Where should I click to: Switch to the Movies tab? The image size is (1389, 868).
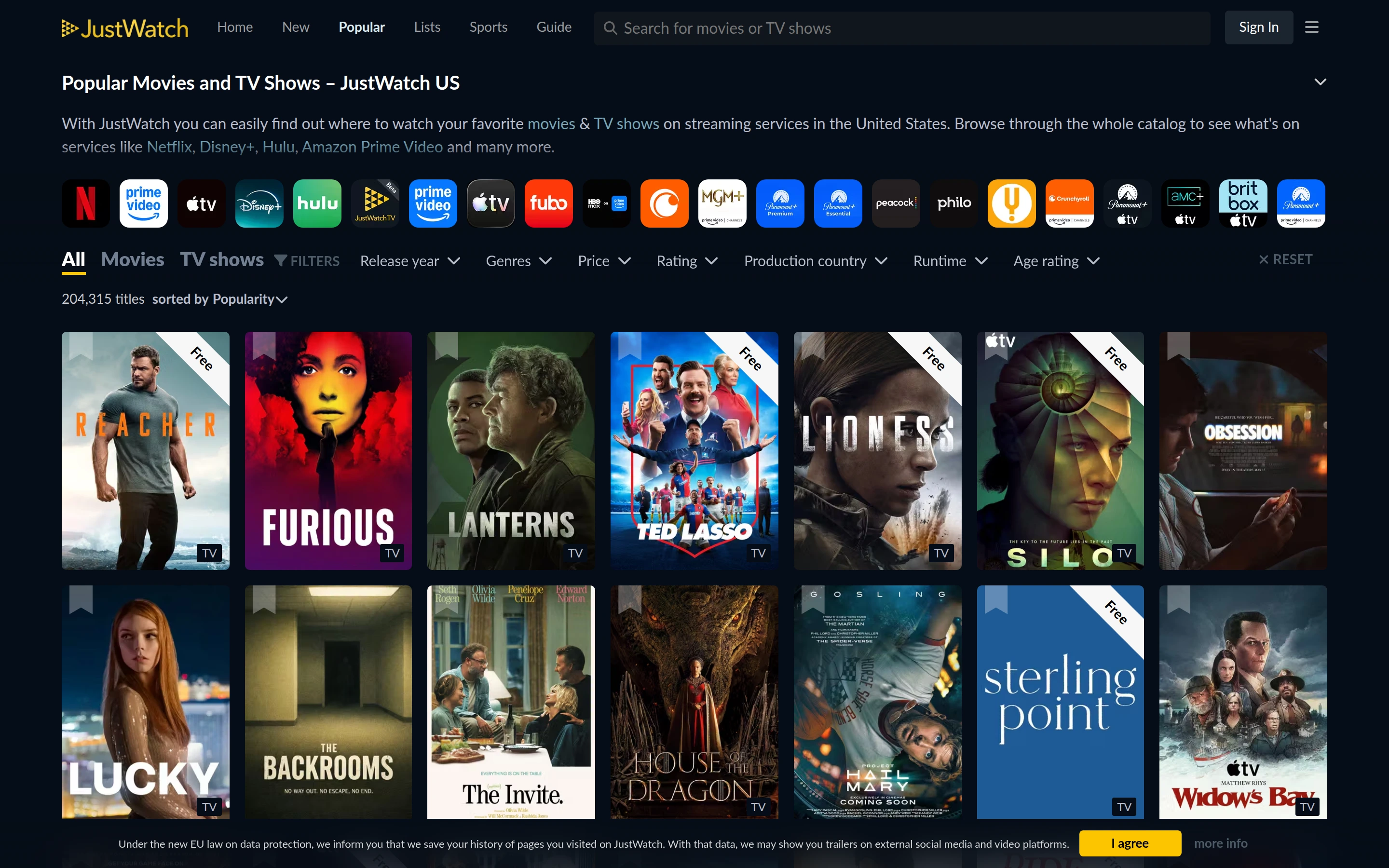click(x=133, y=259)
